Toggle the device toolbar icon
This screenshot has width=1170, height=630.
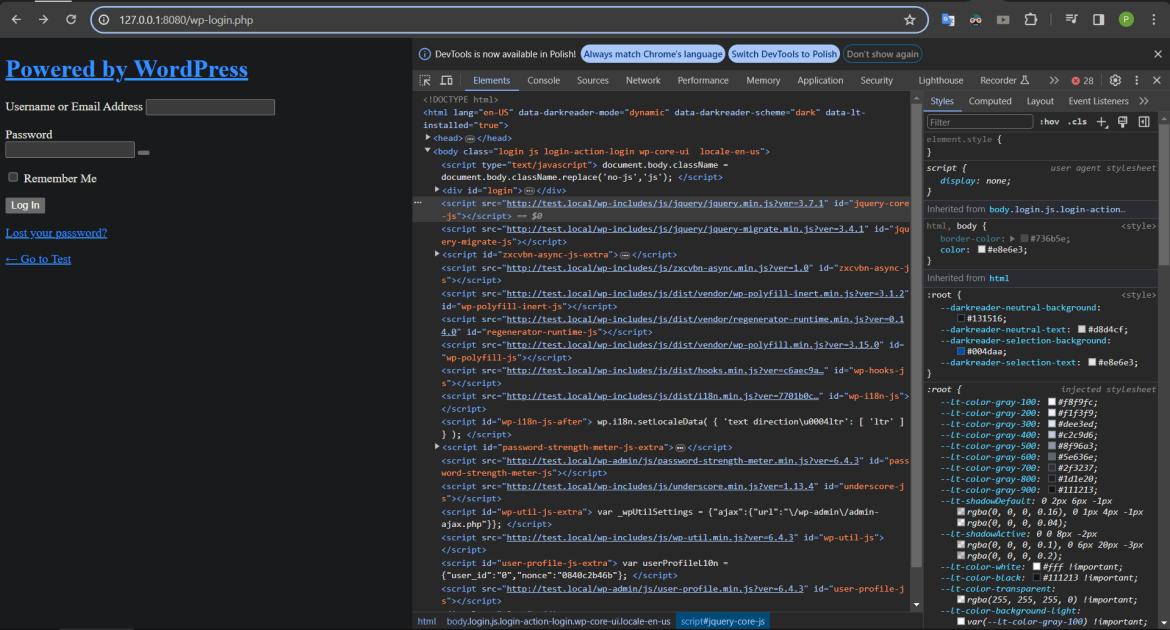pyautogui.click(x=446, y=80)
